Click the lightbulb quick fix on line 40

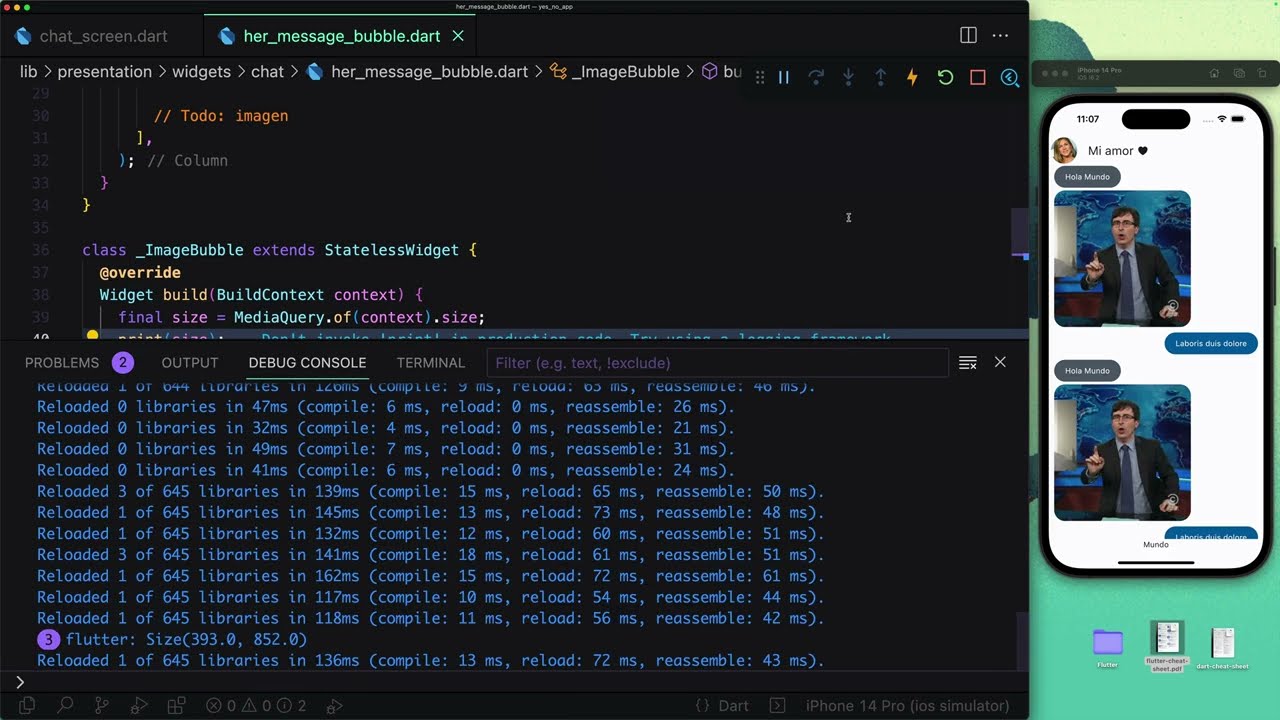(92, 338)
